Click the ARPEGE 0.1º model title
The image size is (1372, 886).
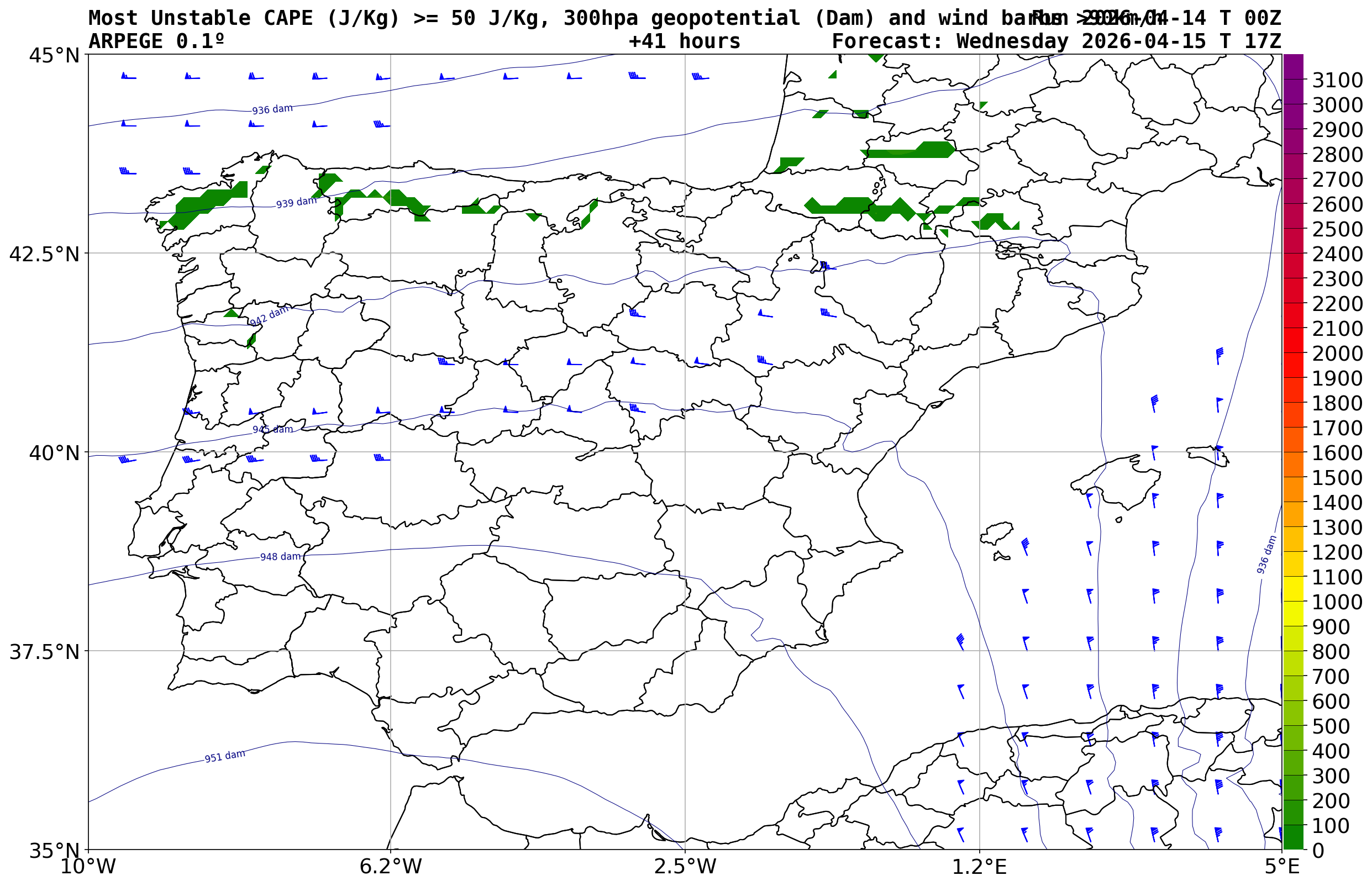tap(156, 41)
